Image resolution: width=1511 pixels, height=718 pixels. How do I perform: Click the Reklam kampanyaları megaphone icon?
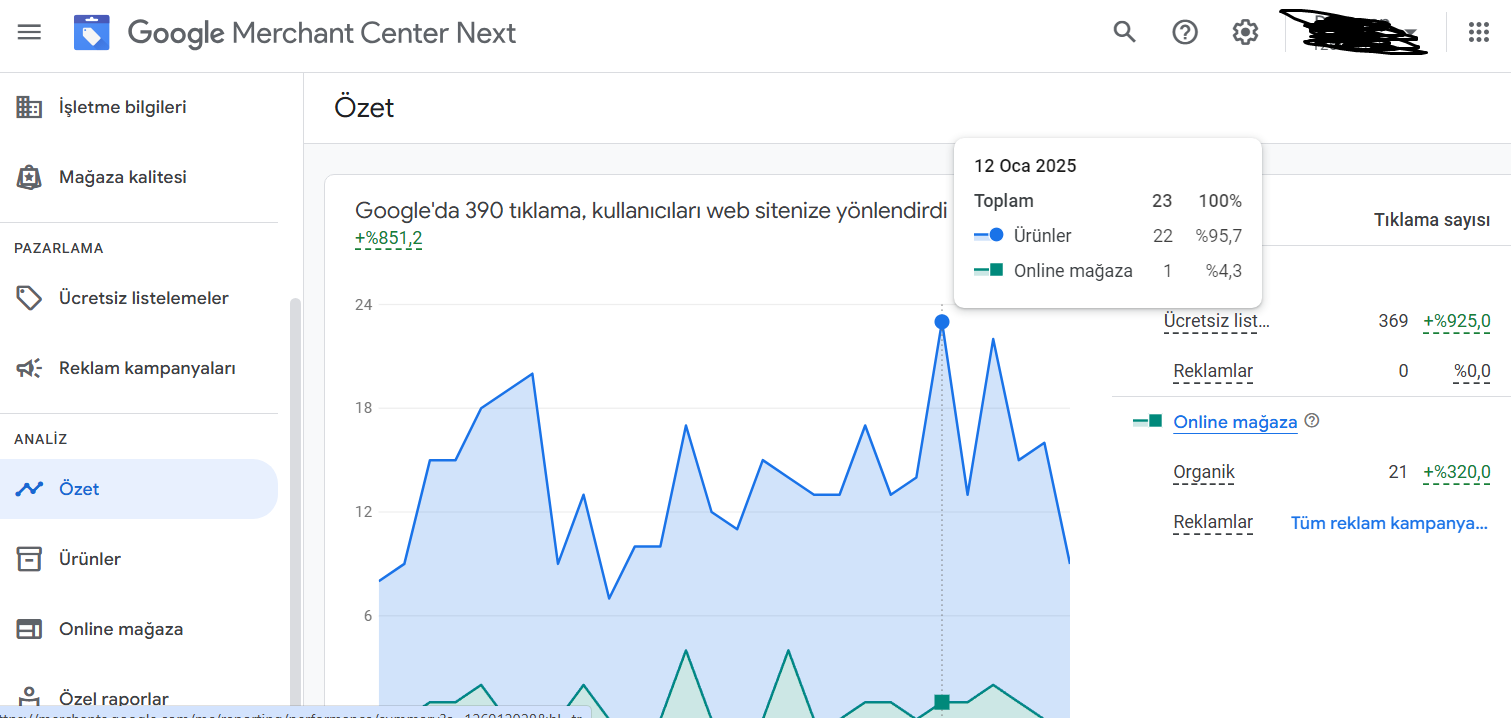[x=29, y=368]
